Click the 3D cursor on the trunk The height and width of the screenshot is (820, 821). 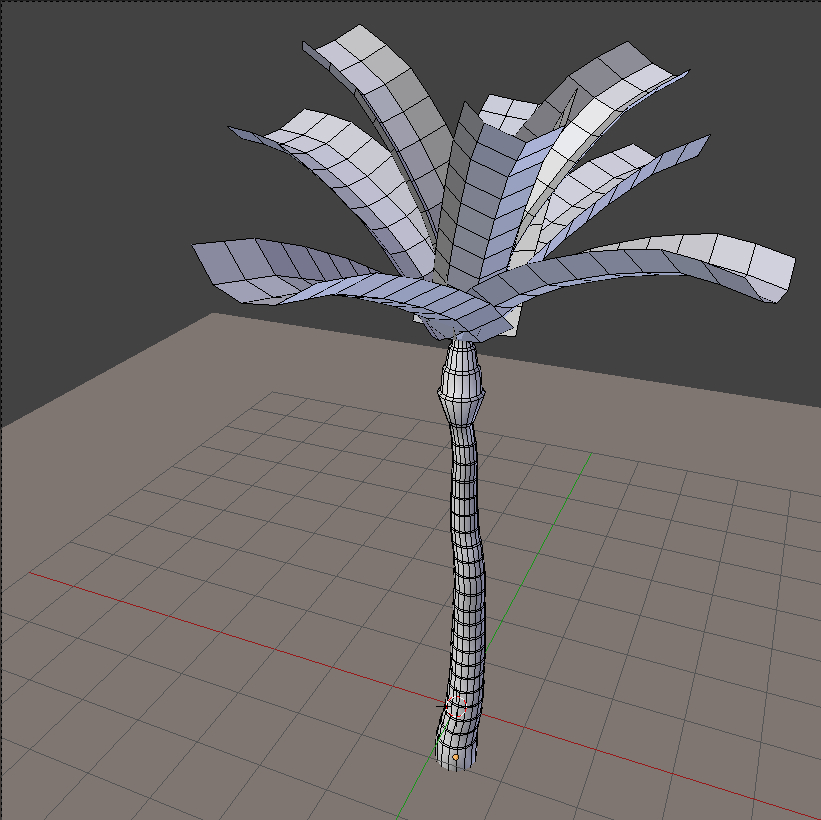[456, 705]
